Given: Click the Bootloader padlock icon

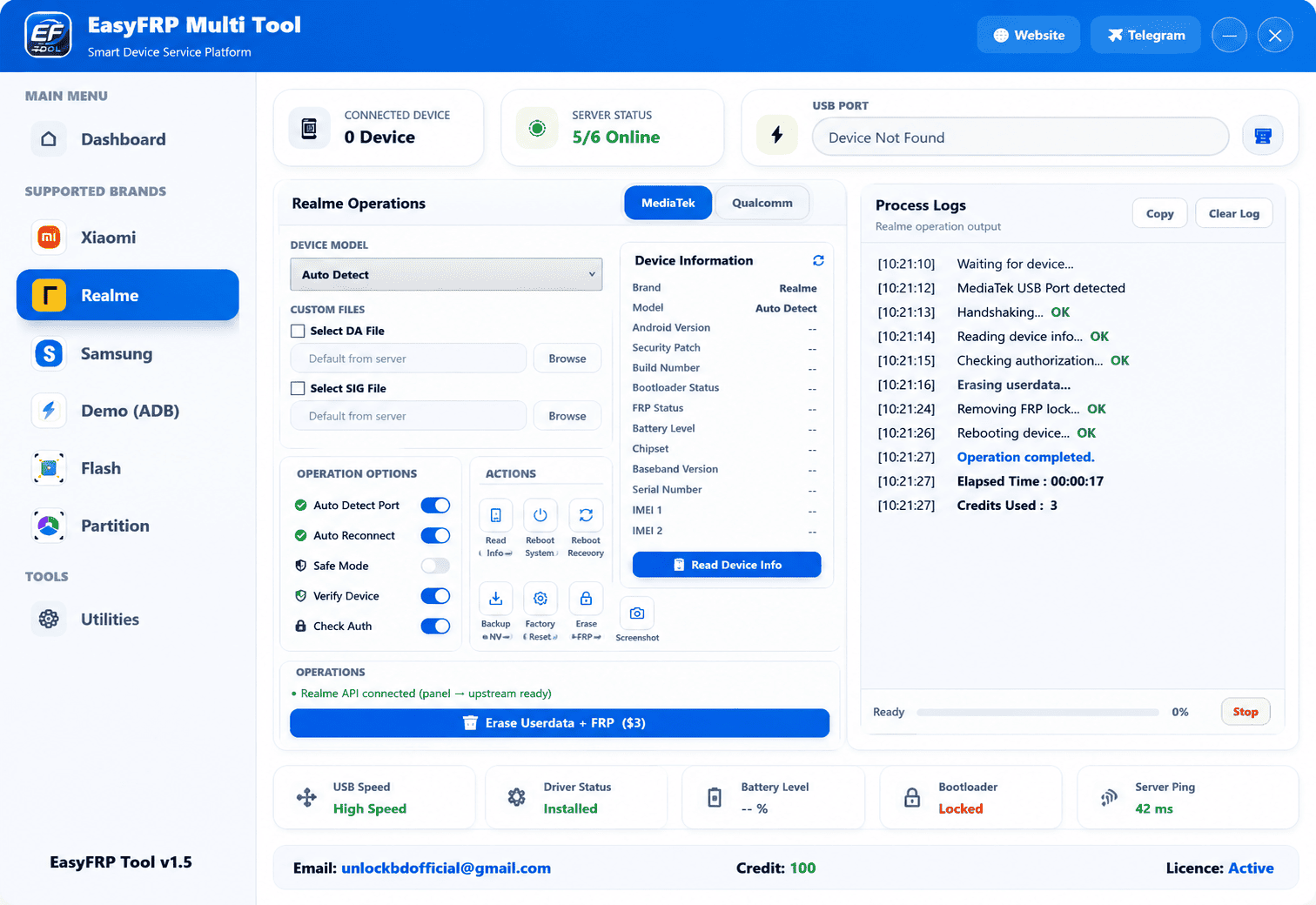Looking at the screenshot, I should click(912, 797).
